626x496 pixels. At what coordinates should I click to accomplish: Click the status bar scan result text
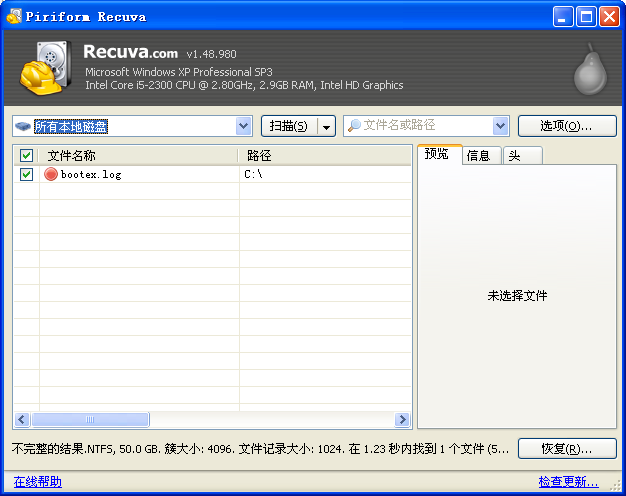tap(260, 449)
